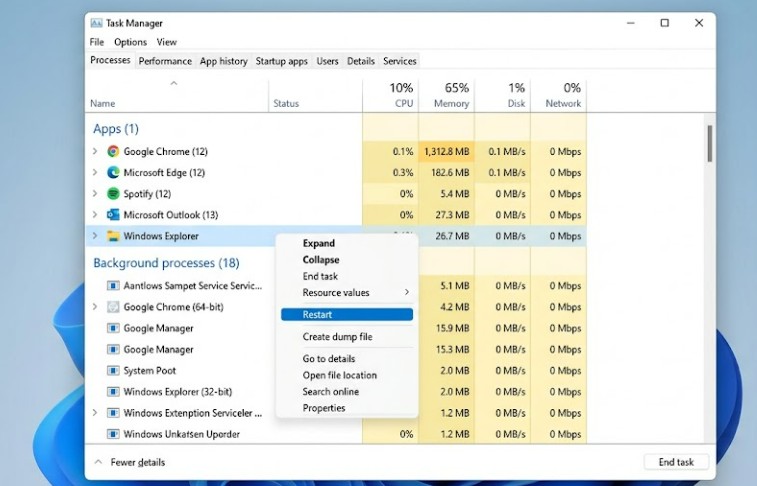
Task: Click the Windows Explorer folder icon
Action: (113, 236)
